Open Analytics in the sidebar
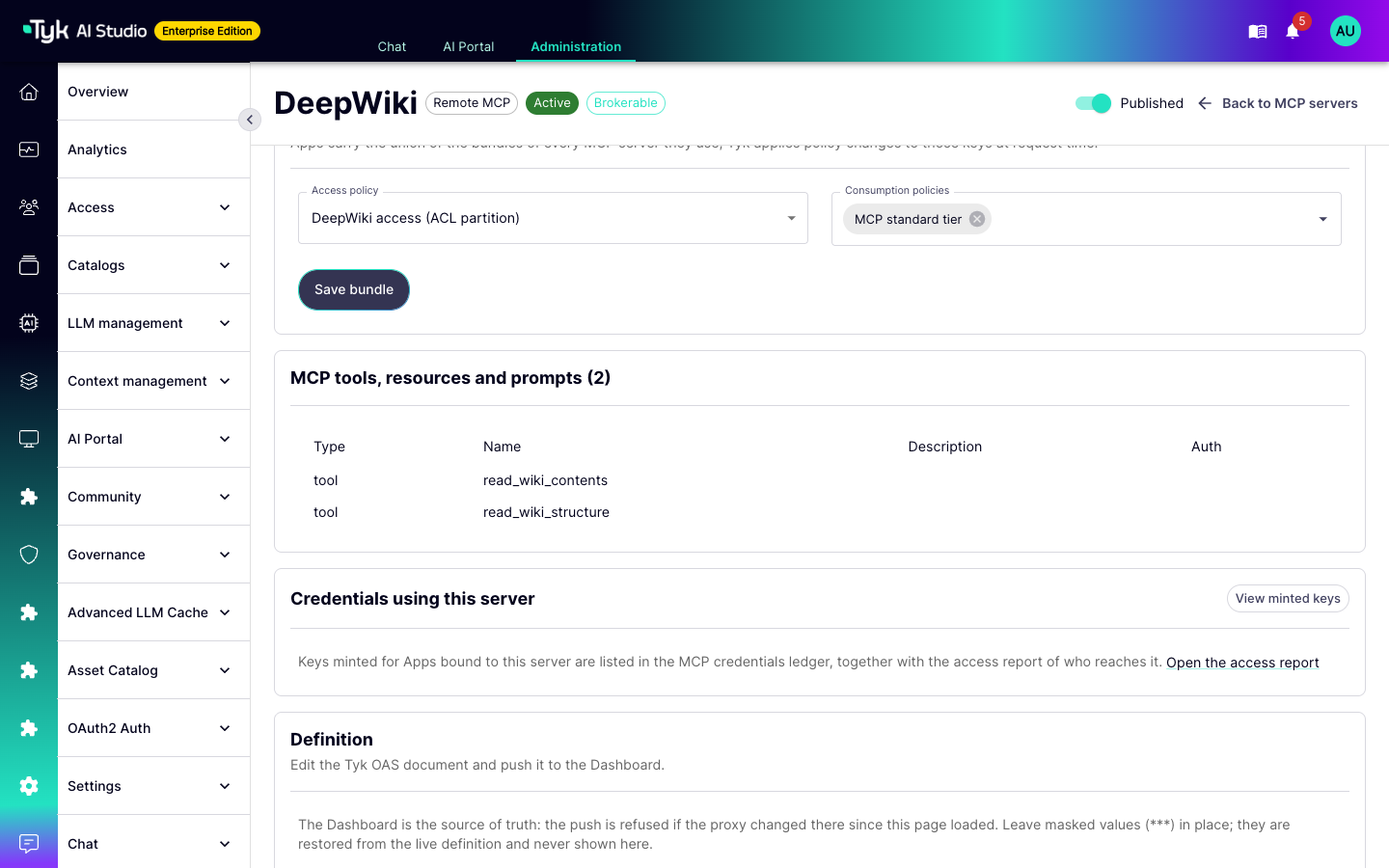Image resolution: width=1389 pixels, height=868 pixels. tap(153, 149)
